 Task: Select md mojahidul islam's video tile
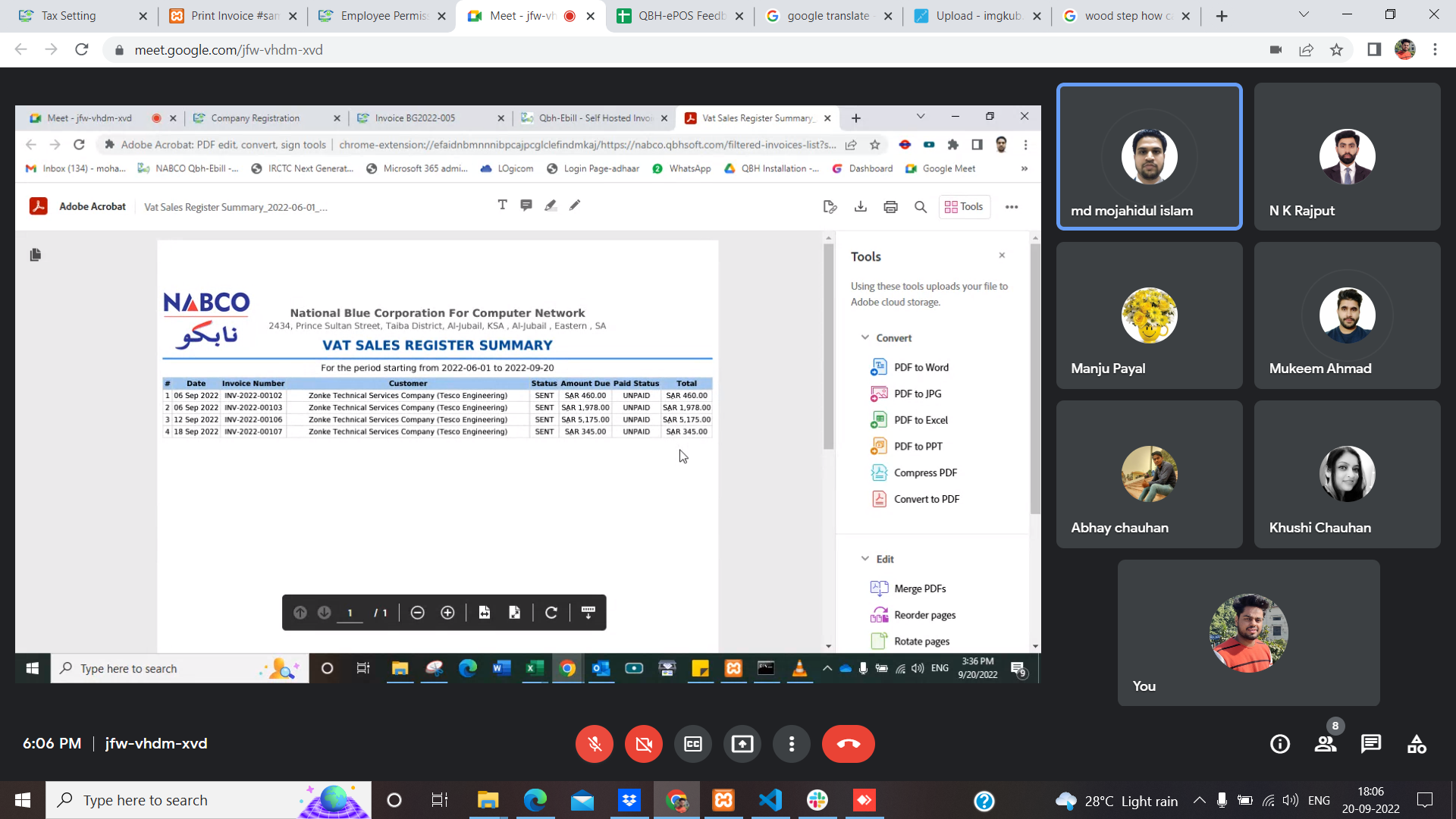(1150, 156)
